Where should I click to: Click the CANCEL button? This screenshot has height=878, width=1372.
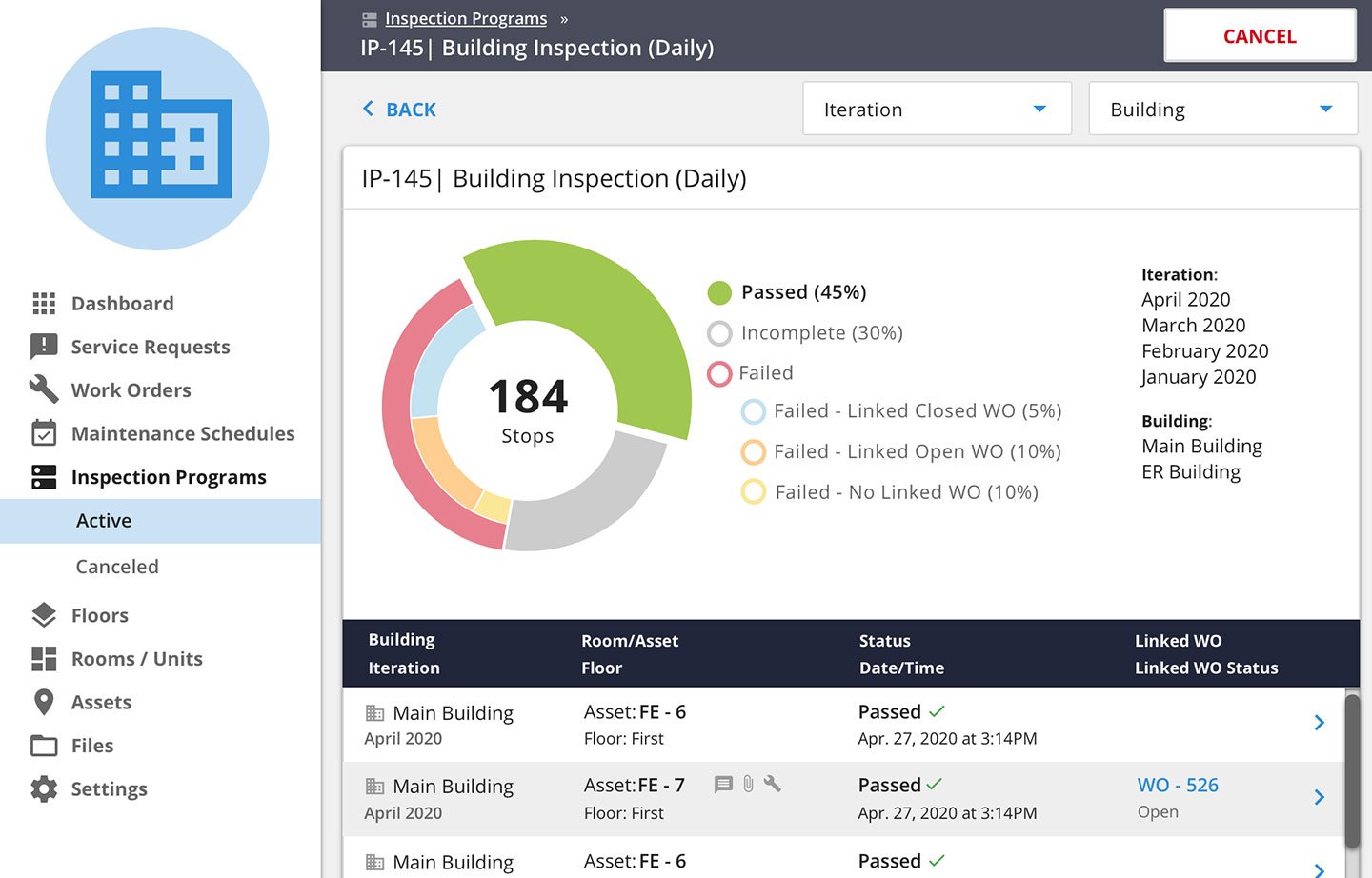[1260, 35]
